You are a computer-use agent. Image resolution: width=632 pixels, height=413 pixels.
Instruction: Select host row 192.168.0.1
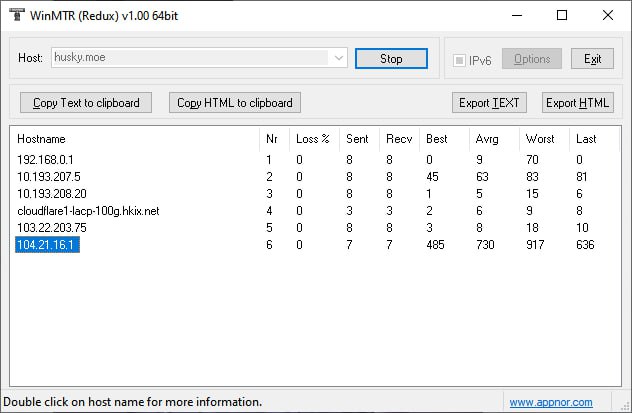click(46, 160)
